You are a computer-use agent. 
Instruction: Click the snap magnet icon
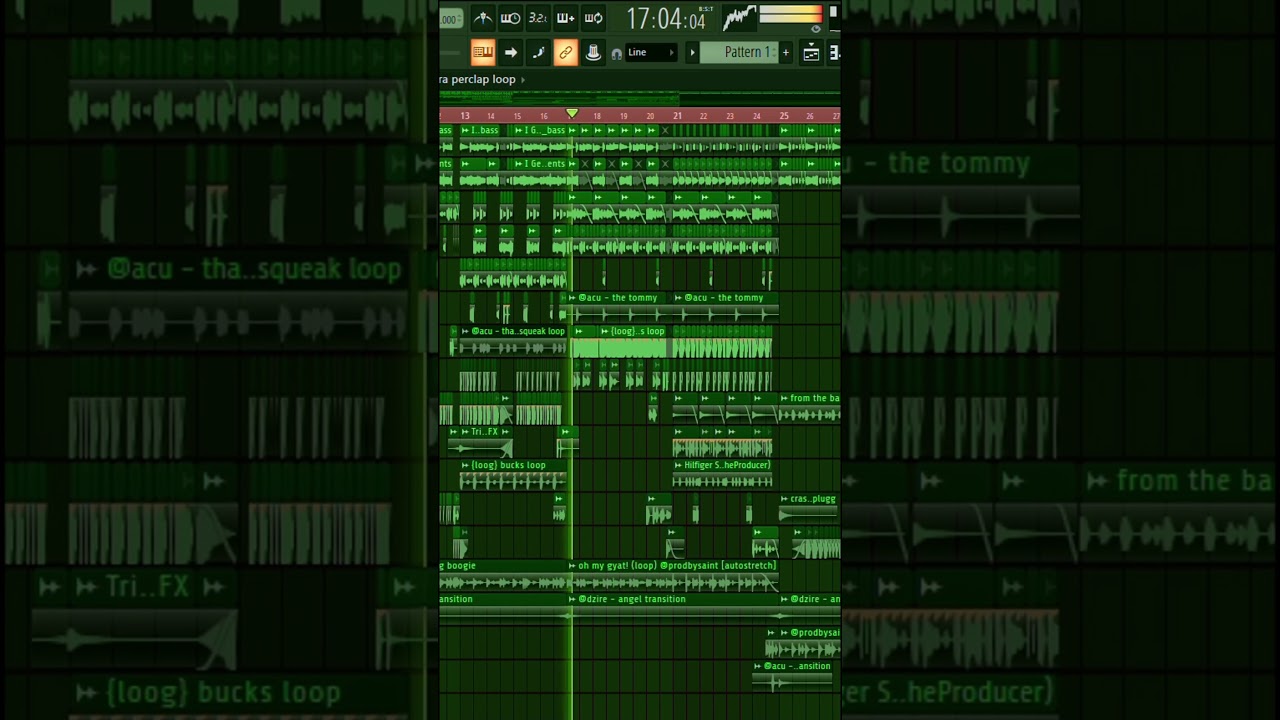pyautogui.click(x=616, y=54)
